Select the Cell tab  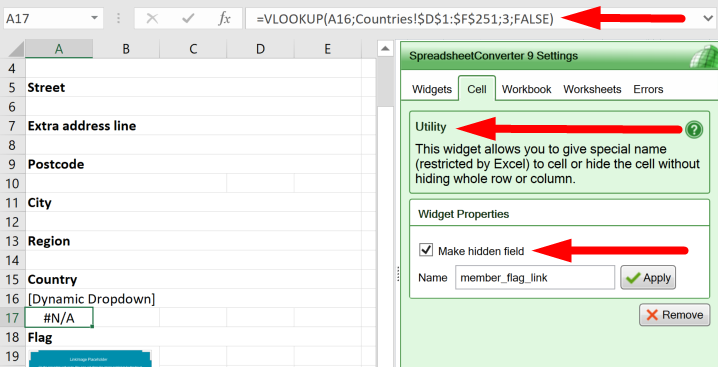pyautogui.click(x=477, y=89)
